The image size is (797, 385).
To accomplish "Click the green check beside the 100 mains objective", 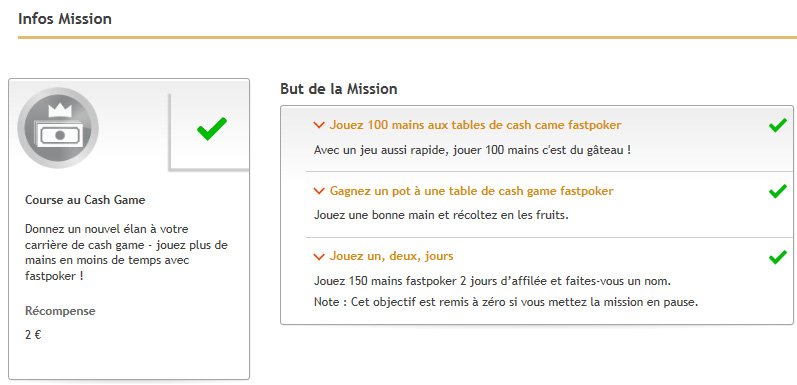I will click(x=778, y=125).
